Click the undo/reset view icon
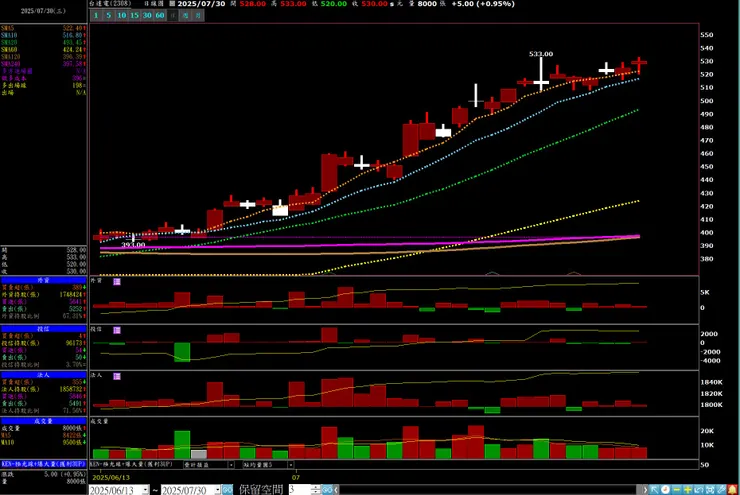The height and width of the screenshot is (495, 740). [x=699, y=490]
